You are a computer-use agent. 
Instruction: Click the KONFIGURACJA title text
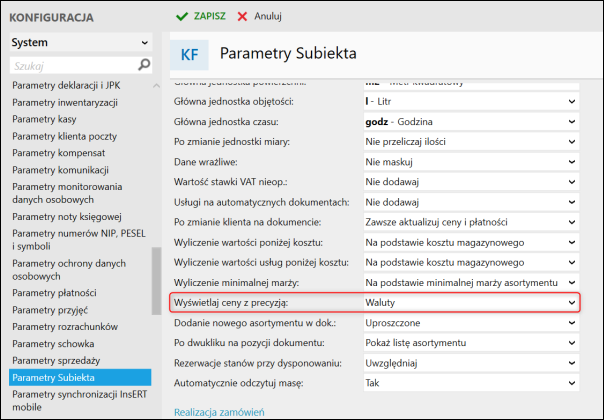click(51, 18)
